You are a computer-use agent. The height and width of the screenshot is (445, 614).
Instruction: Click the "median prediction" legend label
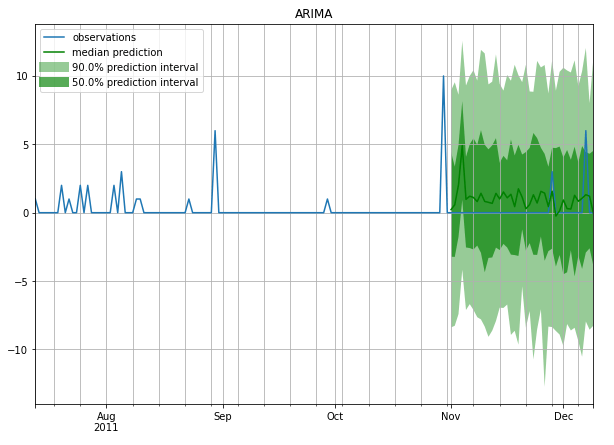pyautogui.click(x=117, y=53)
